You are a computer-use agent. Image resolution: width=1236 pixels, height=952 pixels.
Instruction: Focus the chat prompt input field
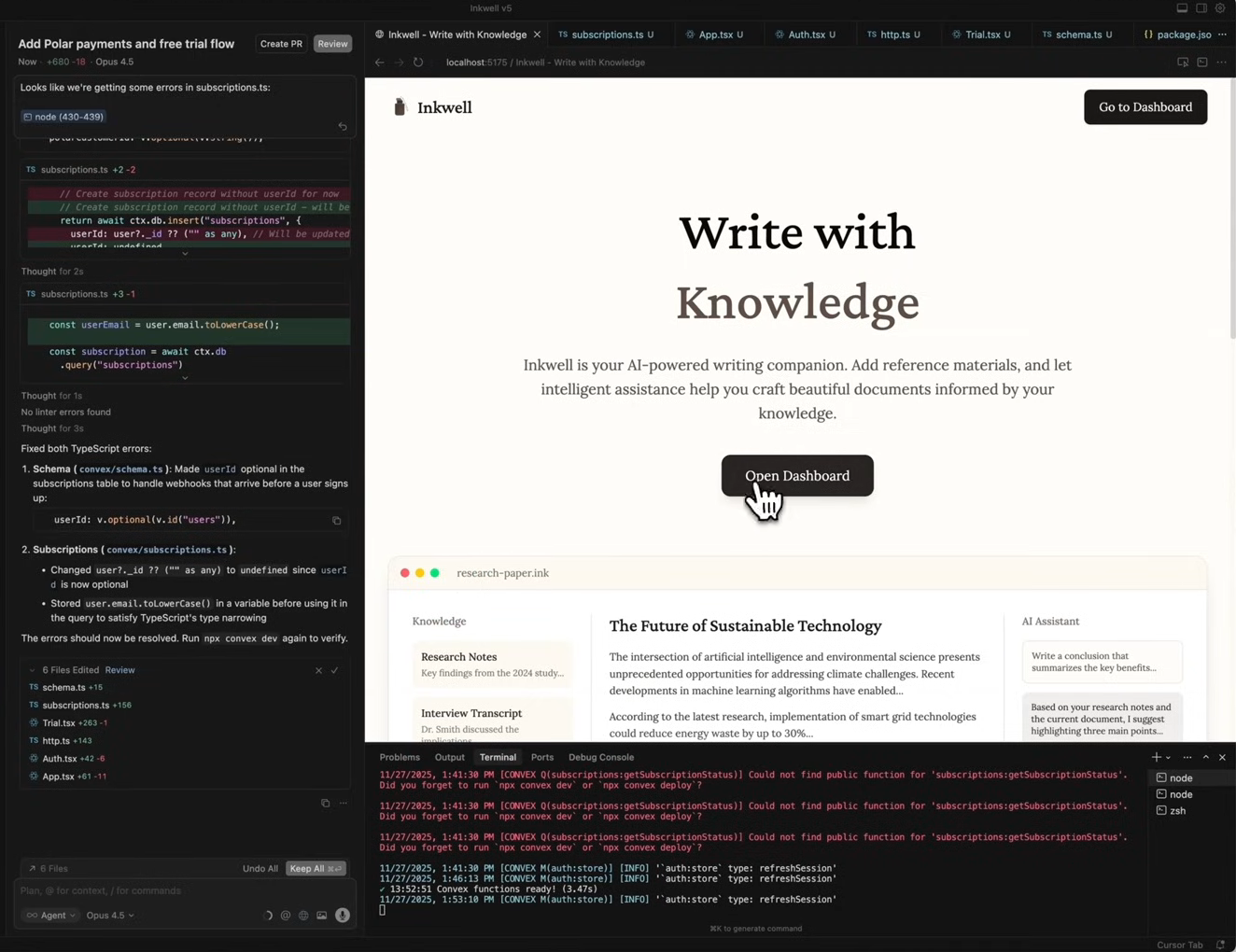point(183,891)
